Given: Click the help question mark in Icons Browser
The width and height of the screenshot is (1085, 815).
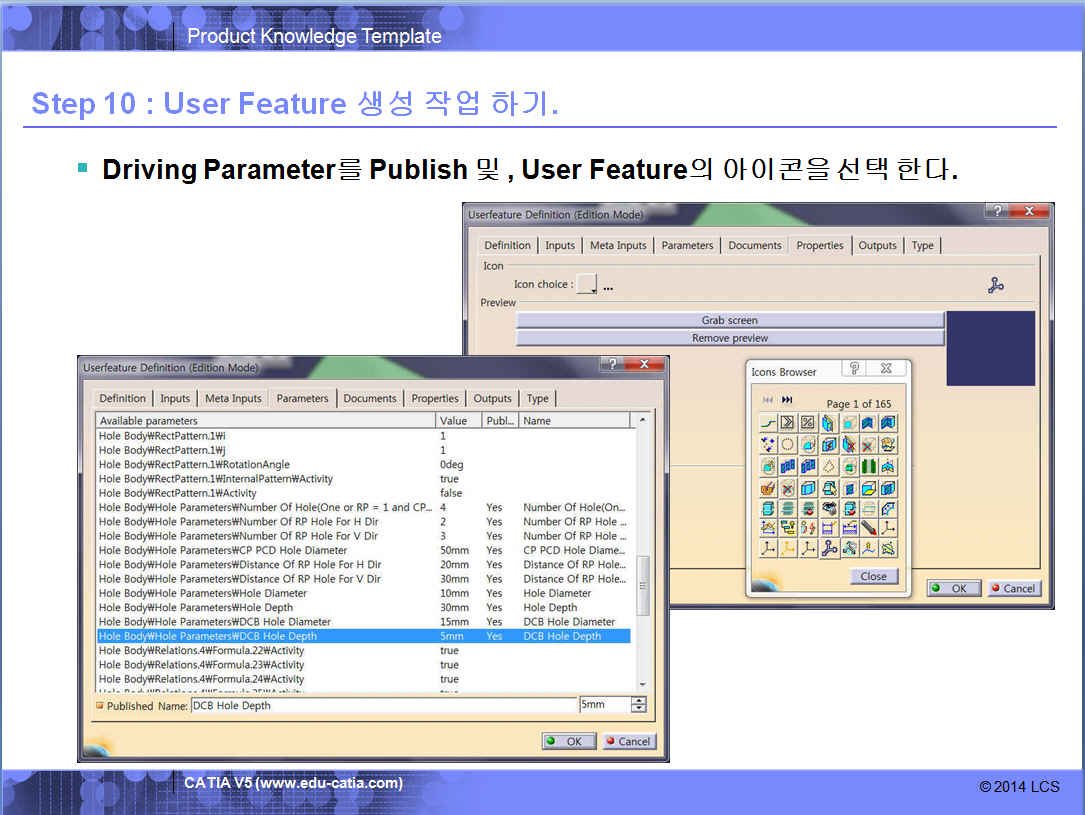Looking at the screenshot, I should (854, 369).
